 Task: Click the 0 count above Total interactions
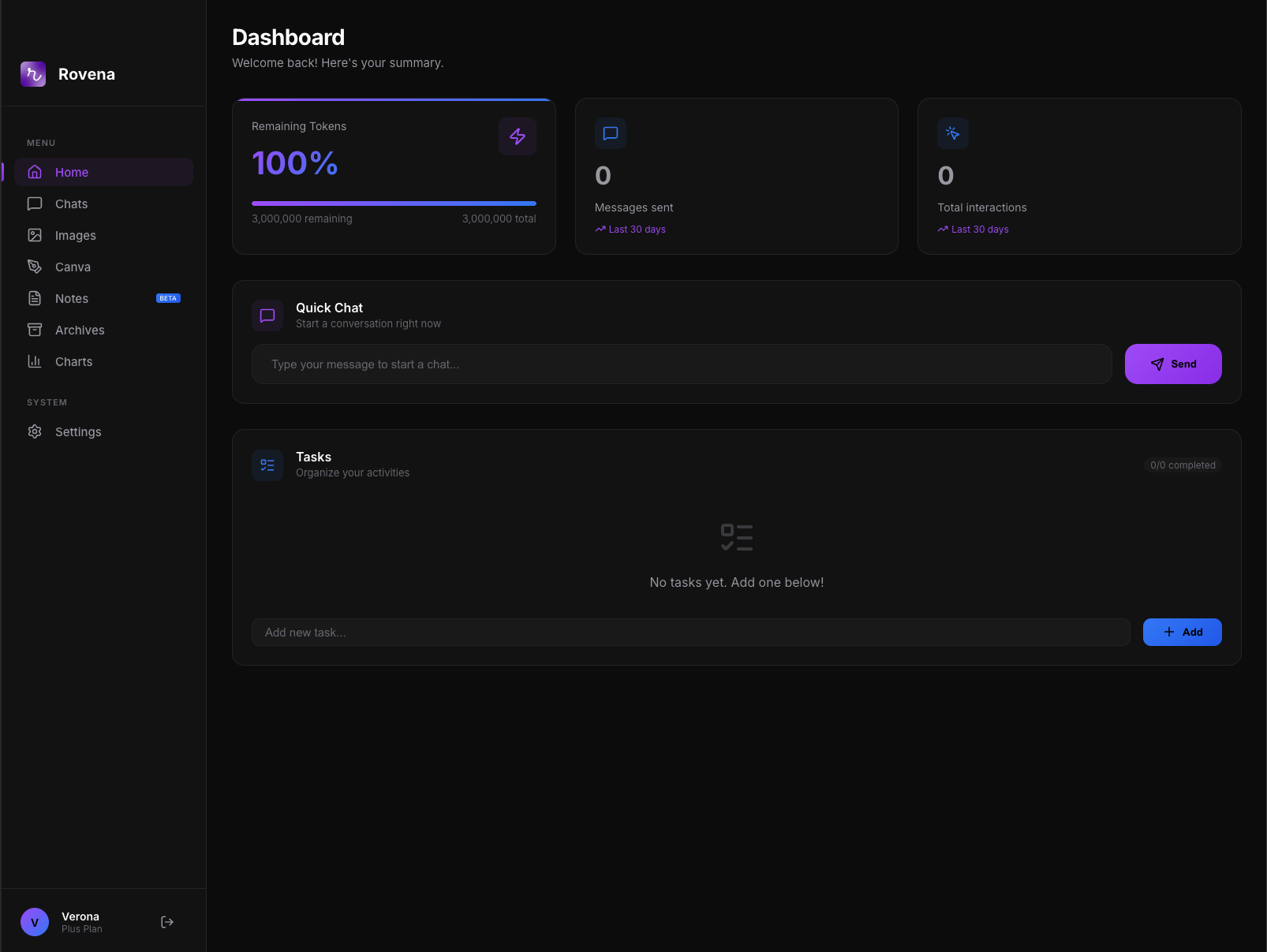pyautogui.click(x=946, y=175)
